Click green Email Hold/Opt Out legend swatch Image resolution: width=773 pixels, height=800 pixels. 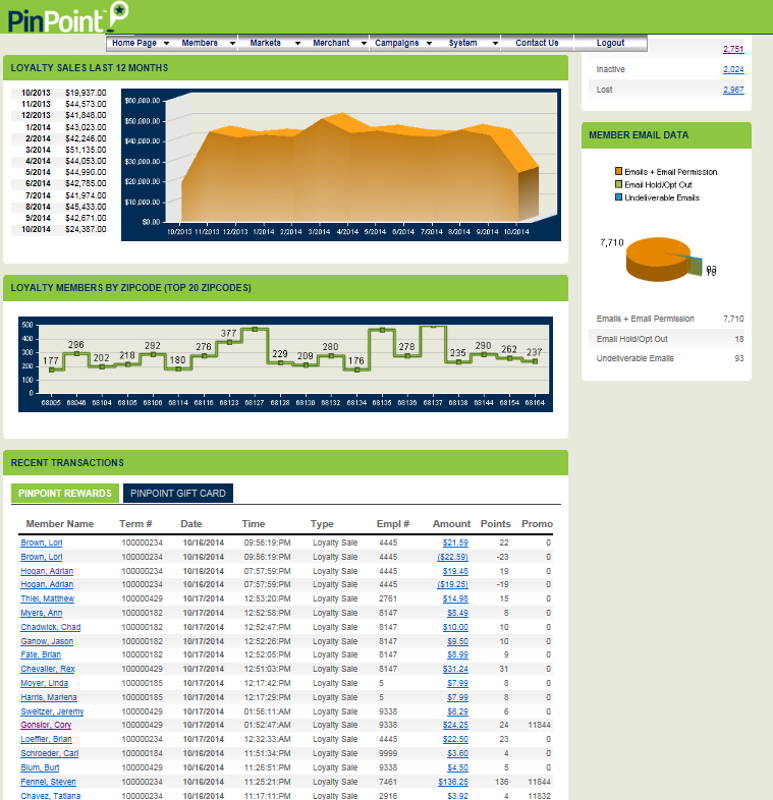click(618, 184)
